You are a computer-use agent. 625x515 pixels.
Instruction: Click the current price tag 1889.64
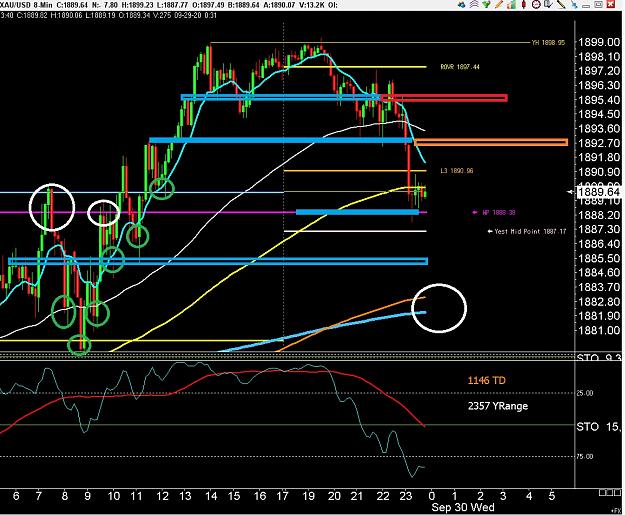pyautogui.click(x=599, y=192)
